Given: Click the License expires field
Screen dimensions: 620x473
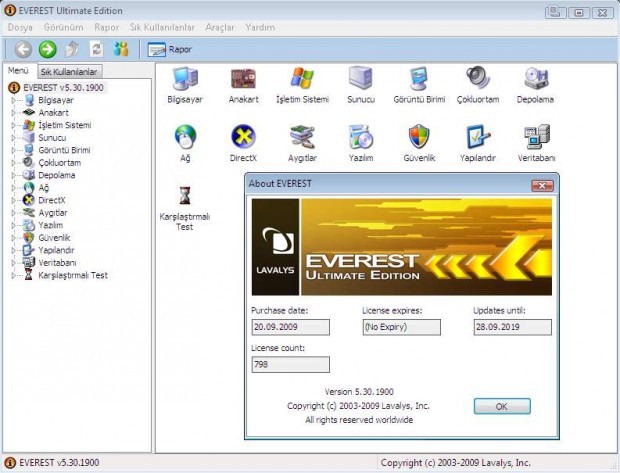Looking at the screenshot, I should 401,327.
